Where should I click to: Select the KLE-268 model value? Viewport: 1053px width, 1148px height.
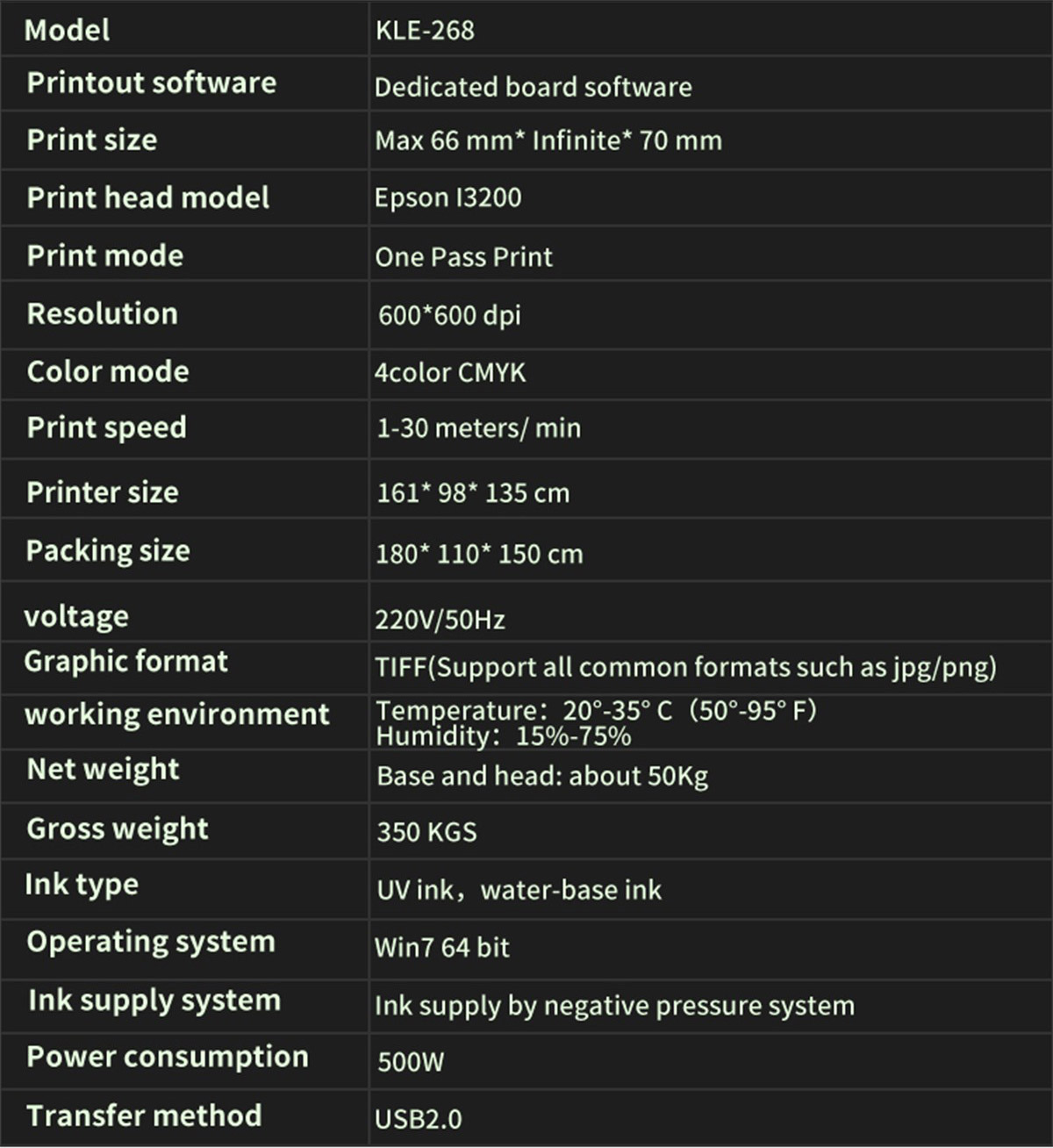(425, 31)
